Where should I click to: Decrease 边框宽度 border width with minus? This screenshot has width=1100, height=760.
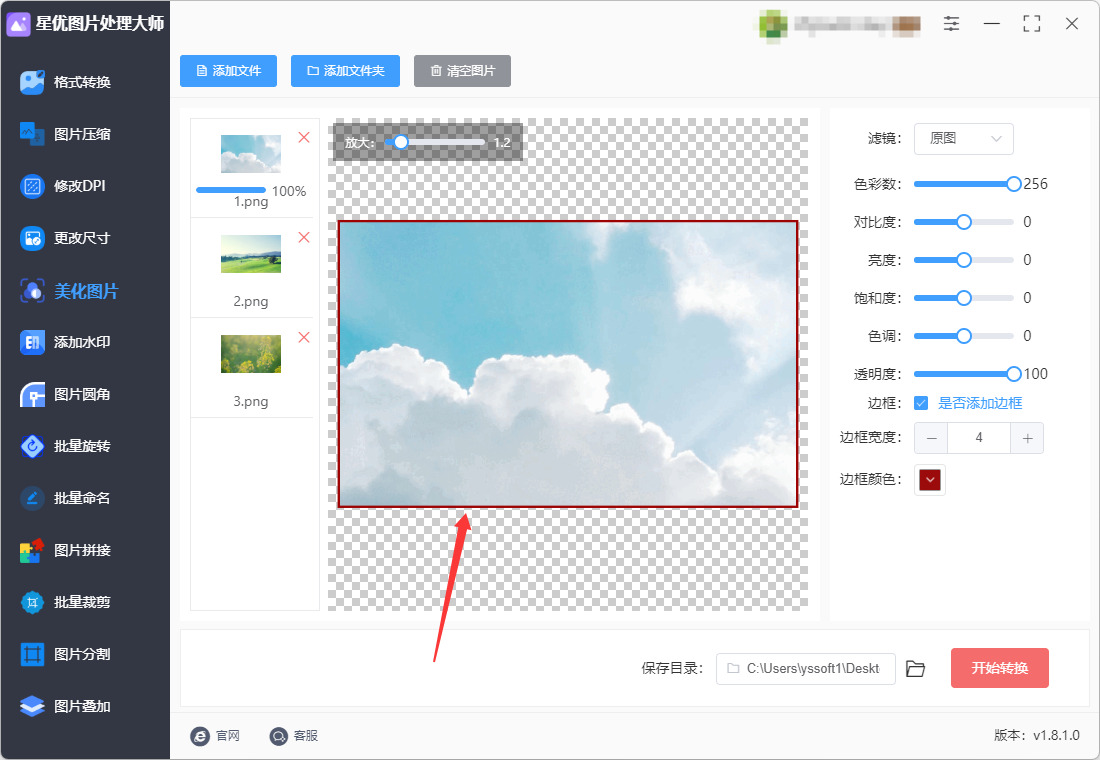[x=931, y=439]
